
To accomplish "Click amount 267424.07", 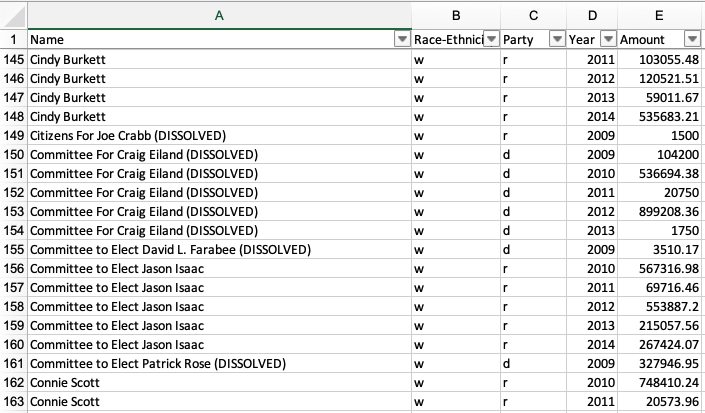I will (660, 344).
